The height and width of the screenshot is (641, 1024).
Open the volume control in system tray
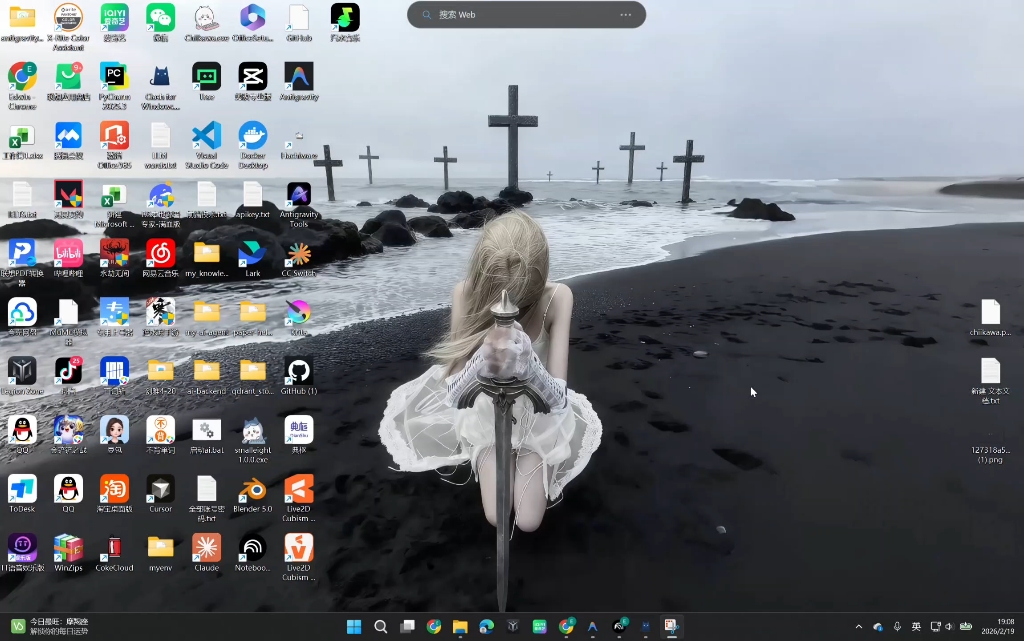[x=949, y=627]
